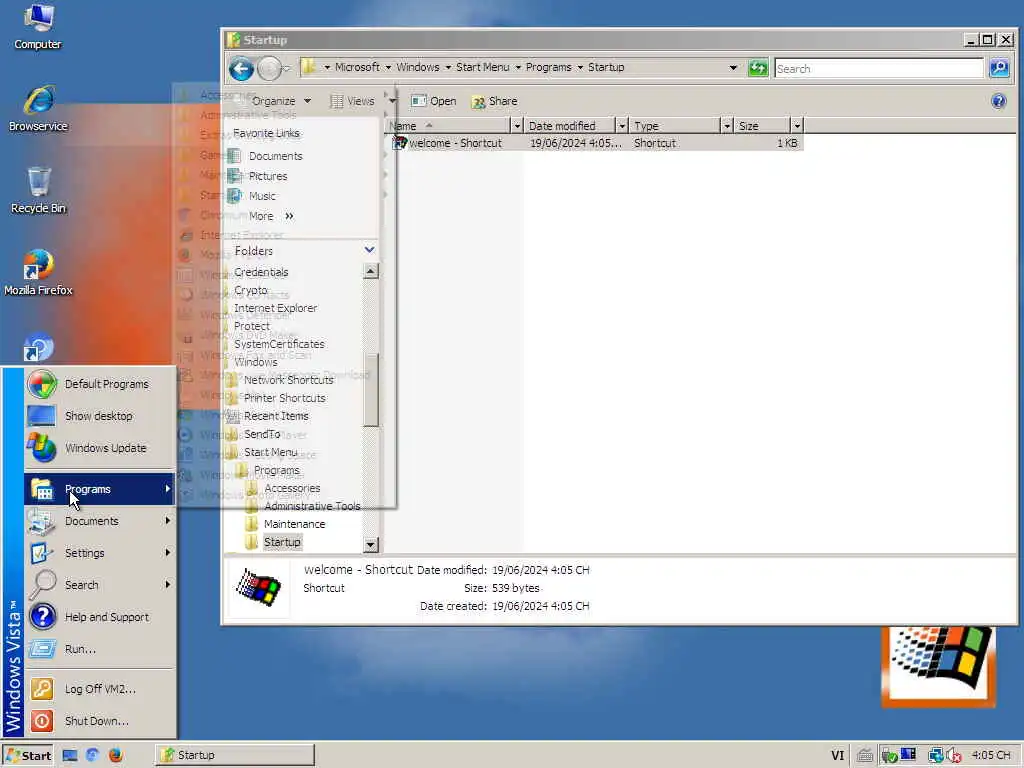Select Network Shortcuts folder in tree

288,380
